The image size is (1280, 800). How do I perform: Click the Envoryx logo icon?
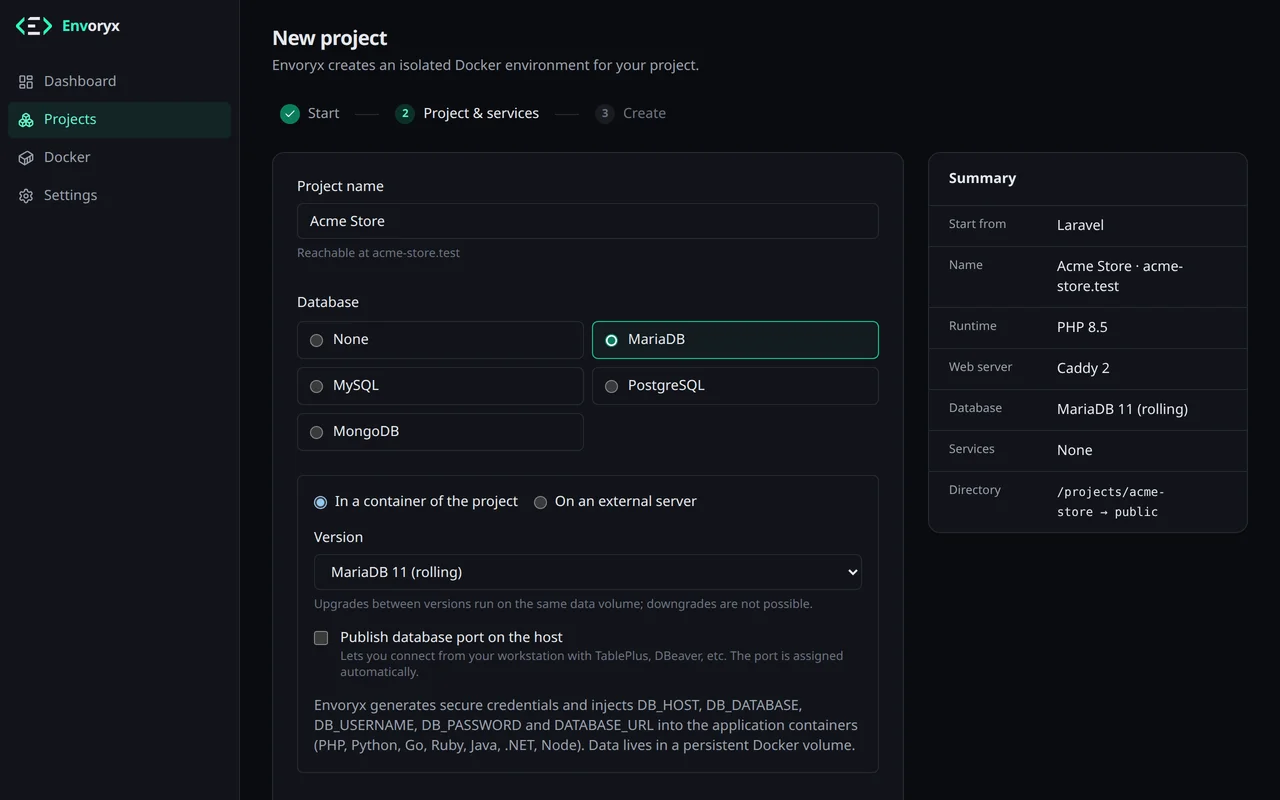click(34, 26)
